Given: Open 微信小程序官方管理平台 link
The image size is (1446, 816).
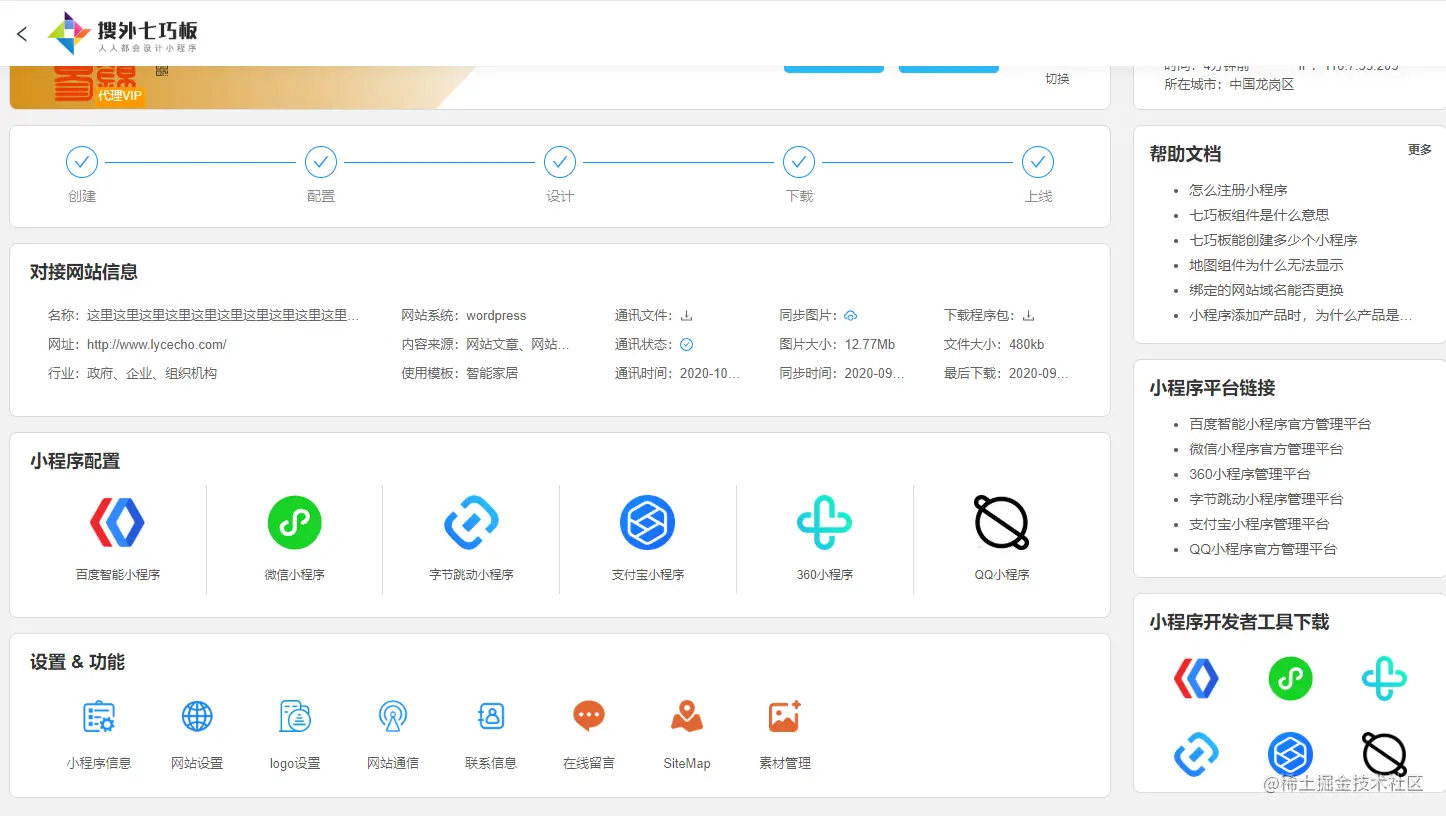Looking at the screenshot, I should tap(1266, 449).
